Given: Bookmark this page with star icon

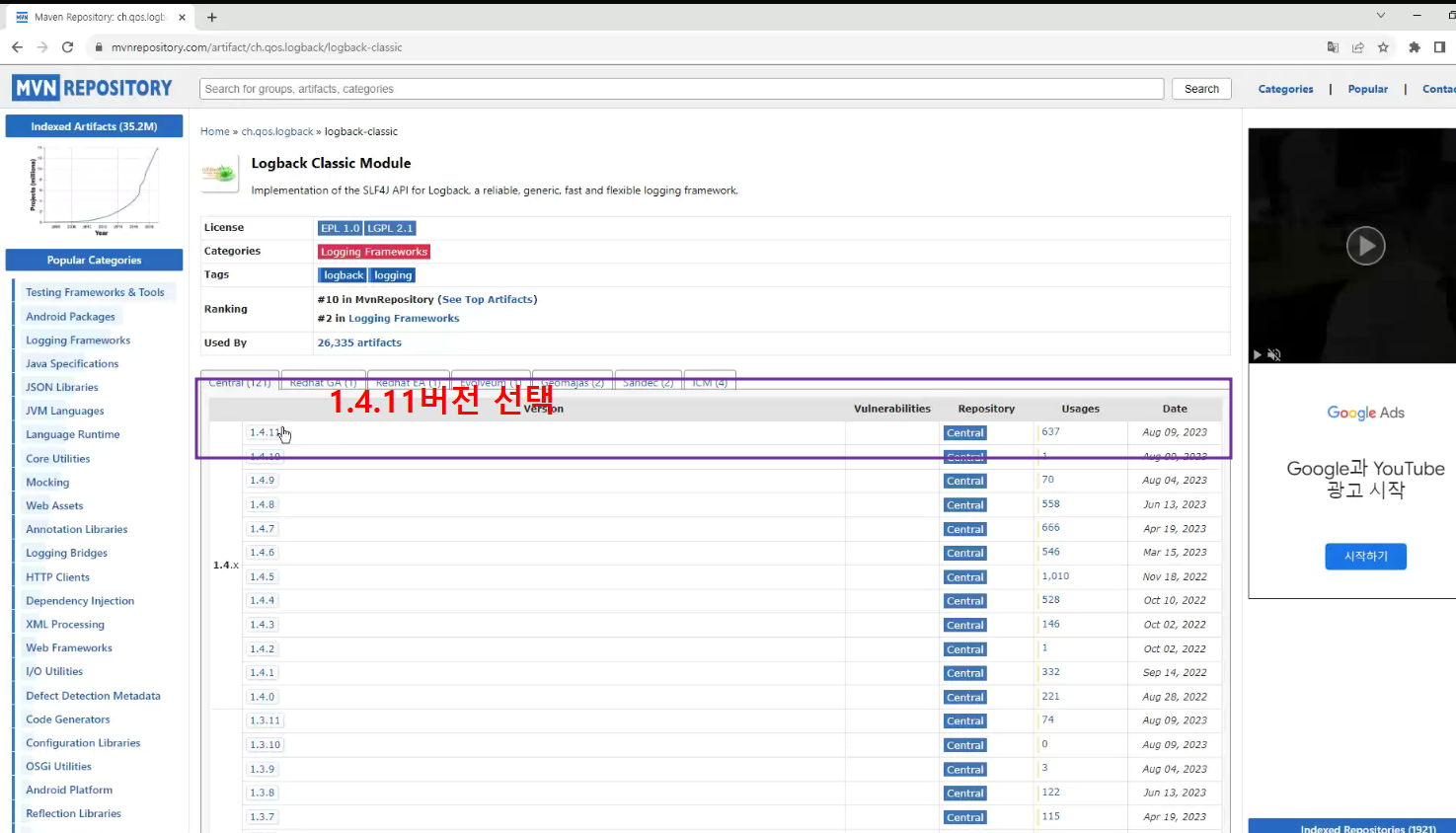Looking at the screenshot, I should click(1383, 47).
